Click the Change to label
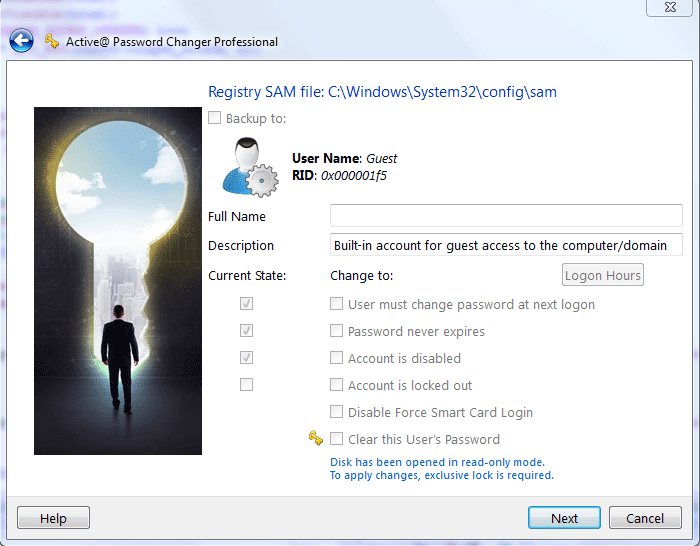The image size is (700, 546). click(x=362, y=275)
